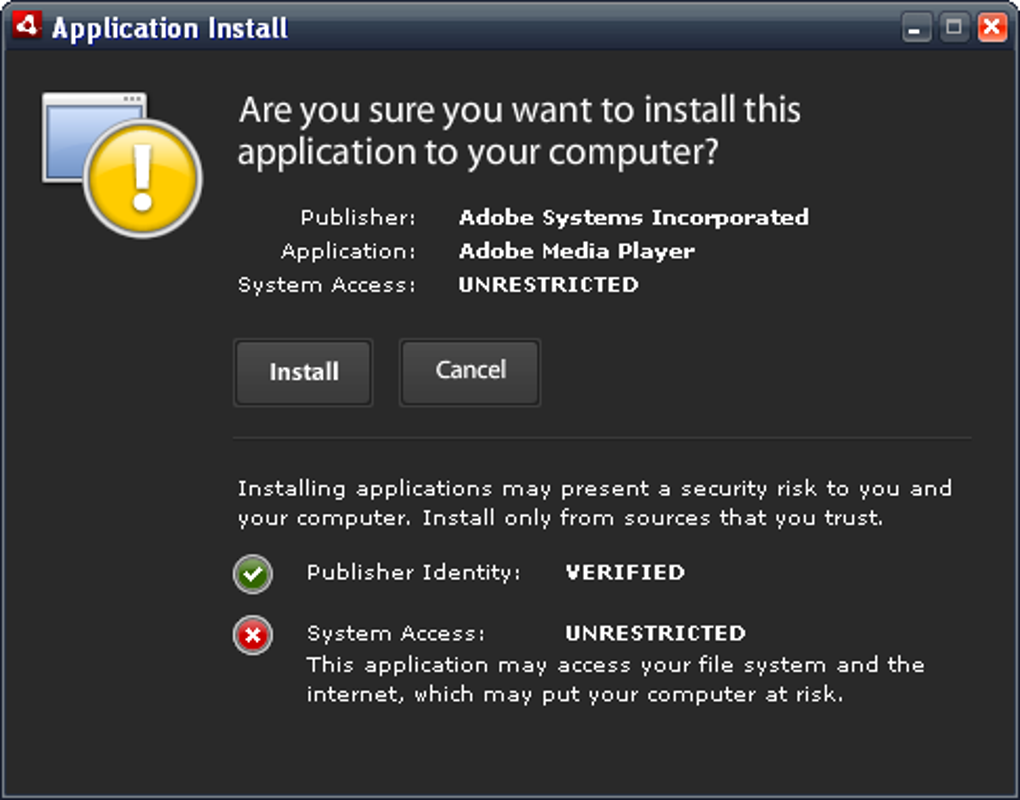Click the security risk warning paragraph
The height and width of the screenshot is (800, 1020).
[594, 504]
